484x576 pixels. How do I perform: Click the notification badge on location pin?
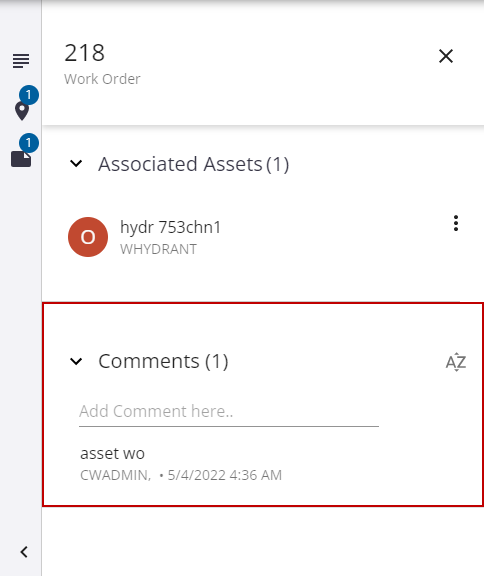tap(29, 95)
